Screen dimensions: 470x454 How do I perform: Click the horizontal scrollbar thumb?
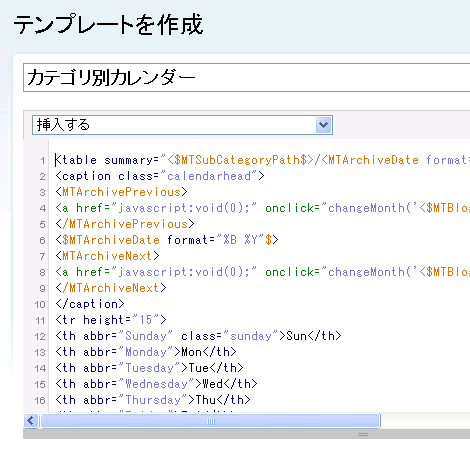(x=210, y=421)
